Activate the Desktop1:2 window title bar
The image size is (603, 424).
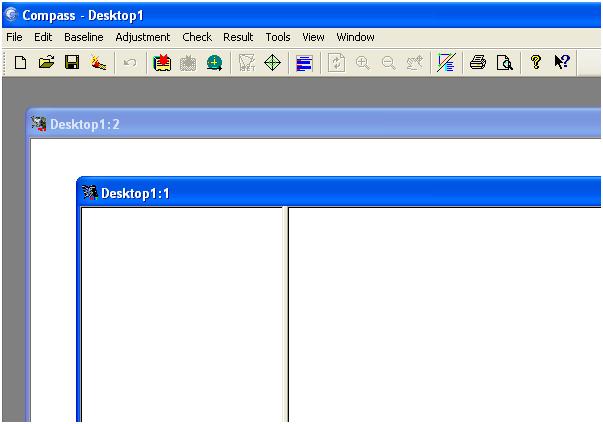[300, 124]
